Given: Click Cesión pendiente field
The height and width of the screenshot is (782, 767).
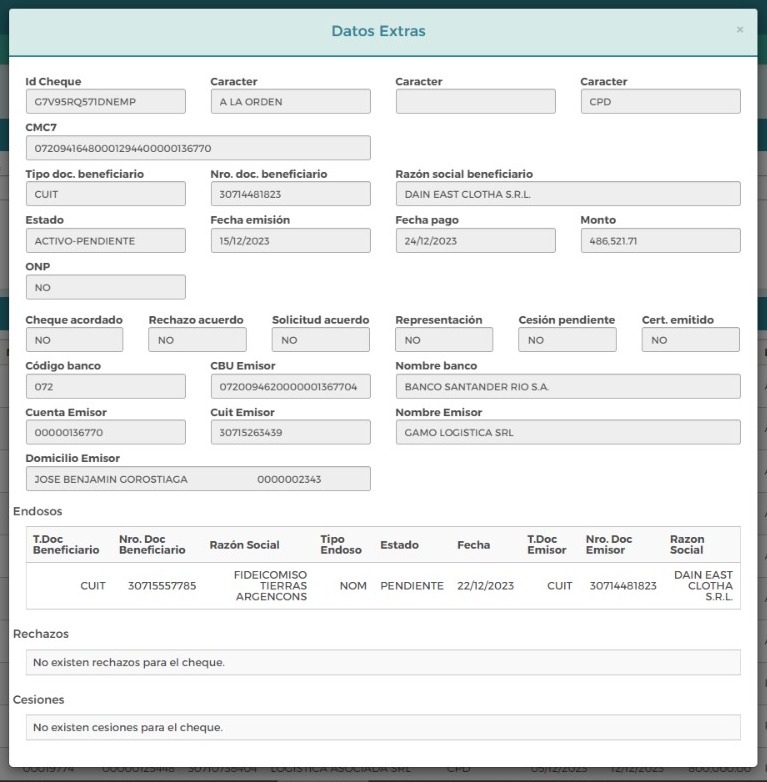Looking at the screenshot, I should point(567,340).
